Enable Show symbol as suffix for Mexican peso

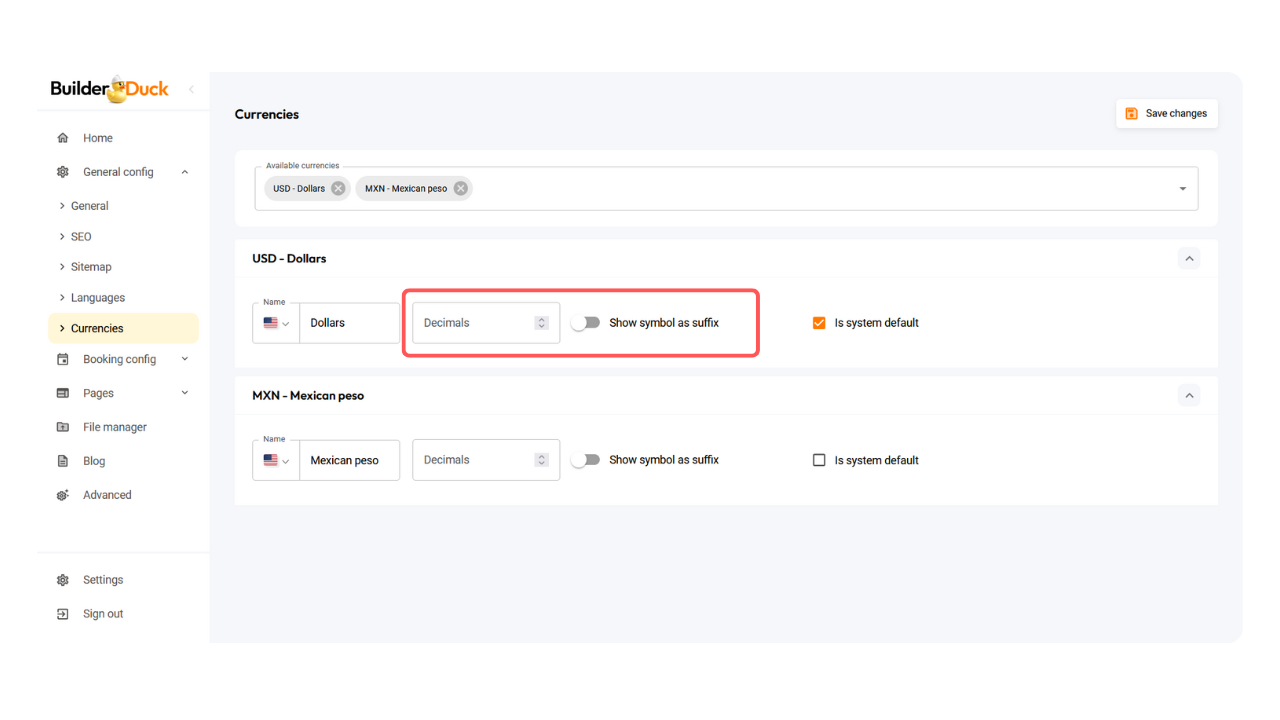585,460
